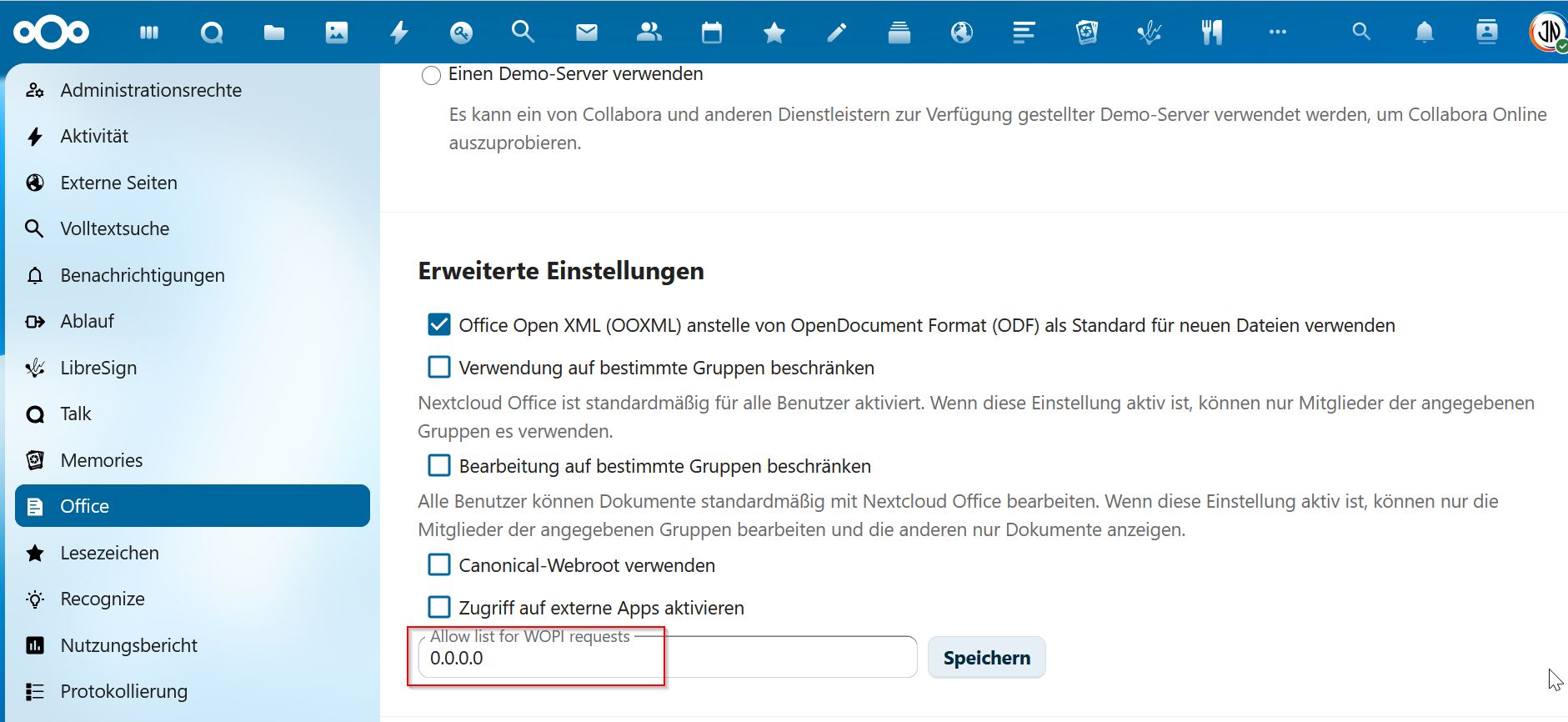The height and width of the screenshot is (722, 1568).
Task: Open the user avatar account menu
Action: click(x=1548, y=33)
